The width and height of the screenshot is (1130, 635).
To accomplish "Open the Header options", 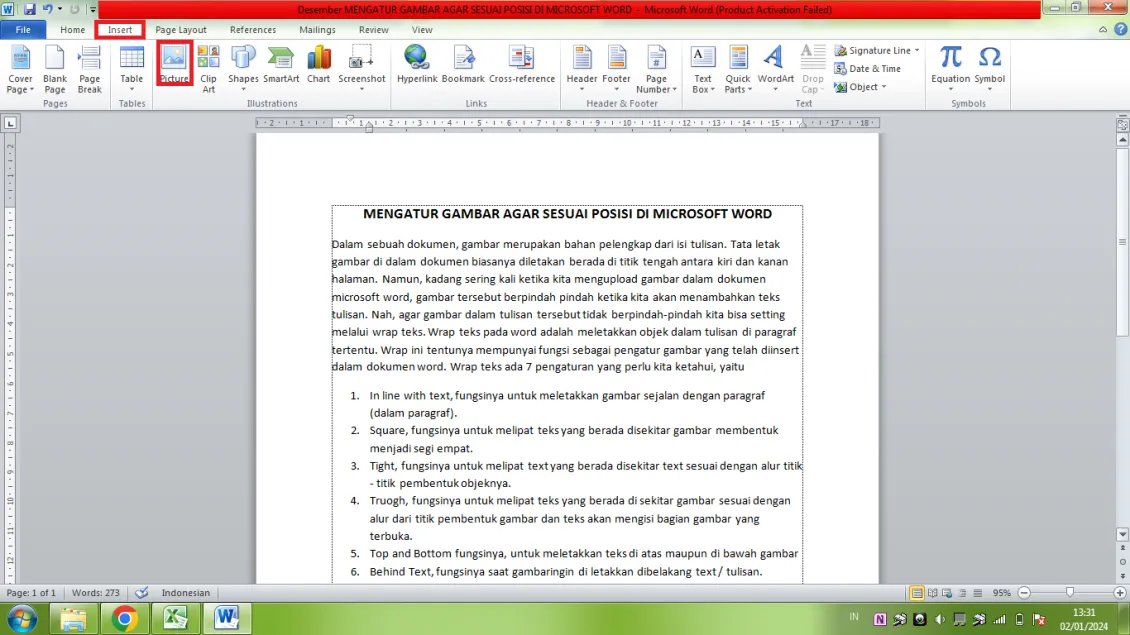I will 582,69.
